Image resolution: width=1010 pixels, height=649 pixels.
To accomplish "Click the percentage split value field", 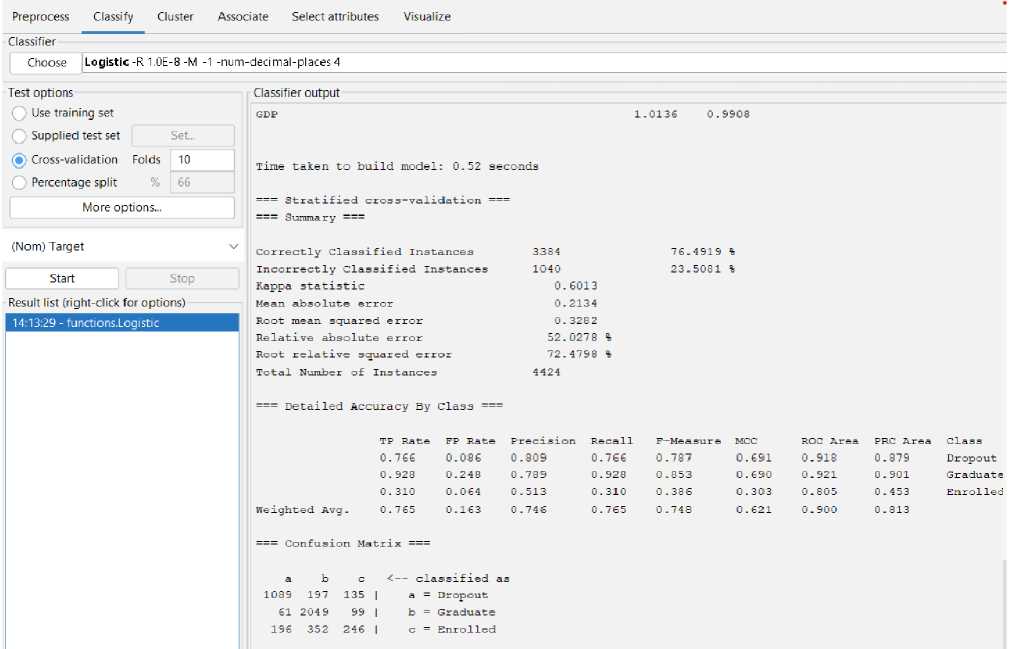I will coord(202,183).
